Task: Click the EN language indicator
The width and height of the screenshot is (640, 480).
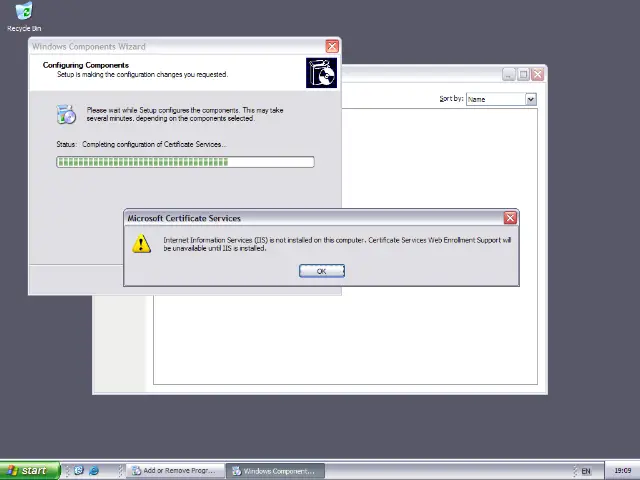Action: tap(586, 471)
